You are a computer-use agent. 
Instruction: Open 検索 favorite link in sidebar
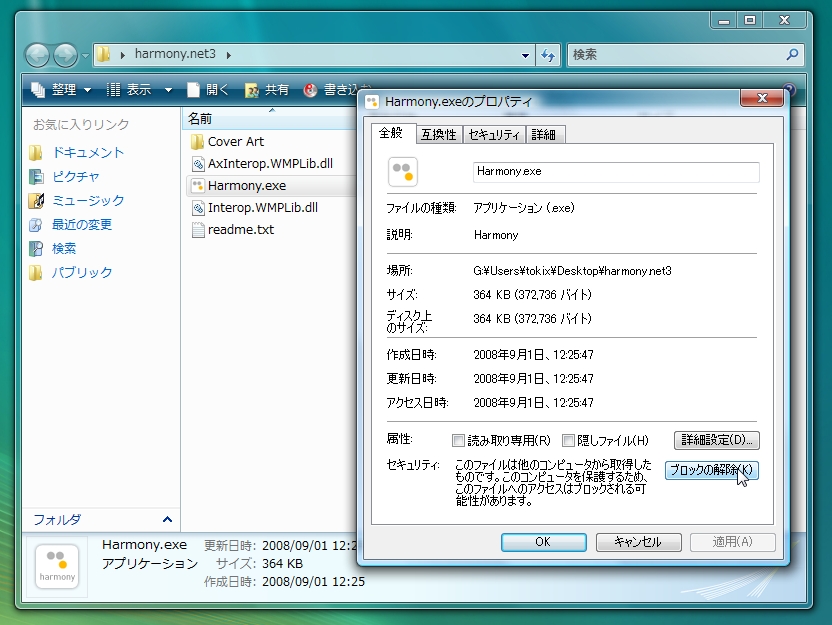tap(64, 248)
